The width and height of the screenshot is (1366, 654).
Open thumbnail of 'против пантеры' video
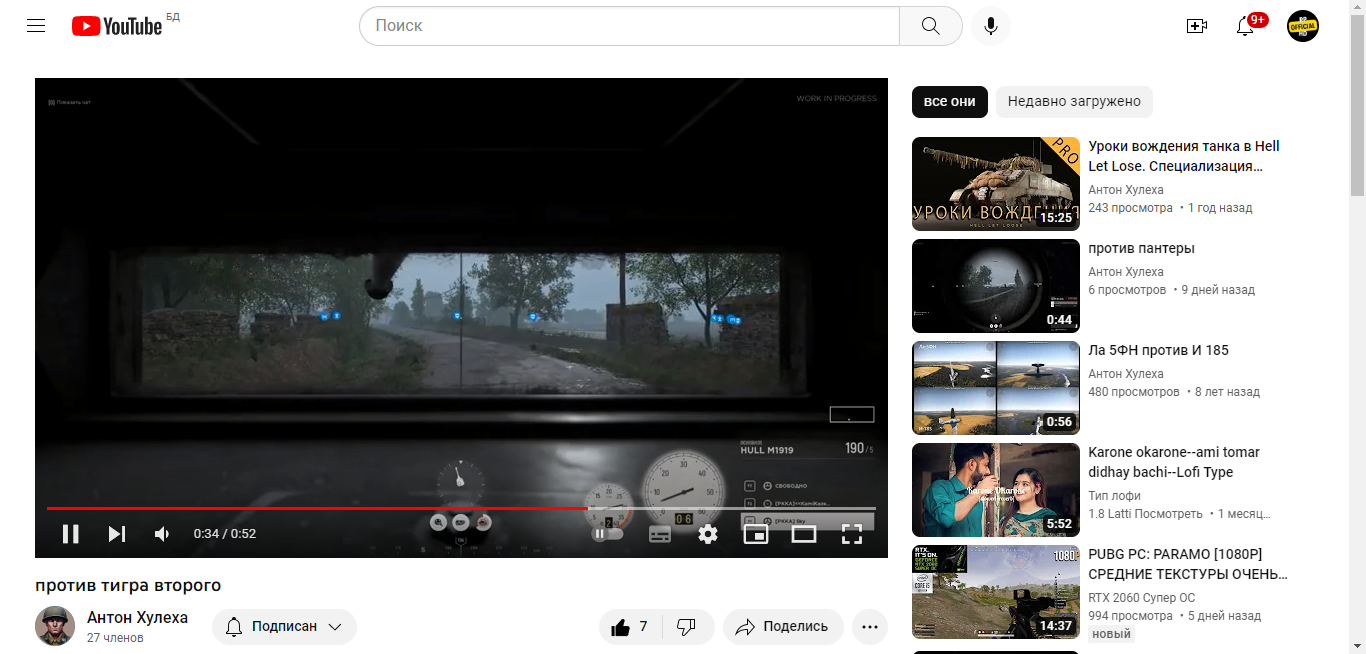point(996,286)
